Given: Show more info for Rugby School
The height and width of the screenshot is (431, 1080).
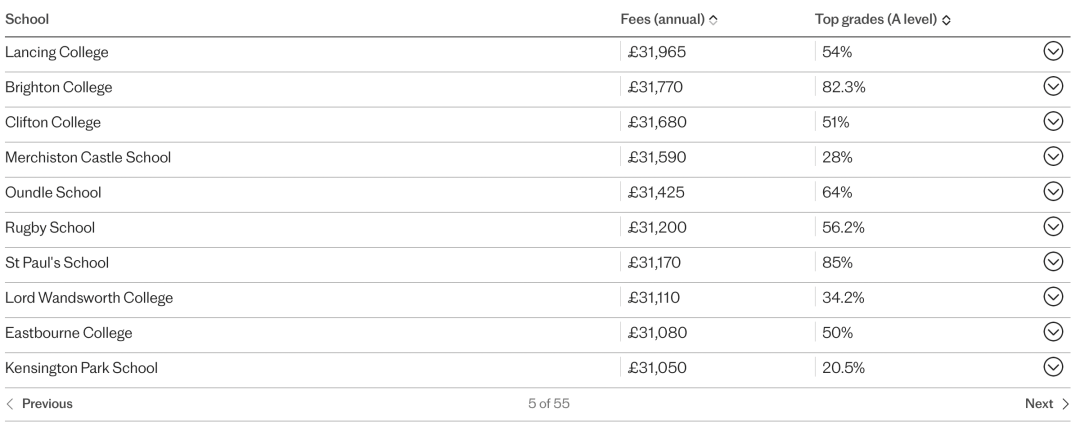Looking at the screenshot, I should (x=1053, y=227).
